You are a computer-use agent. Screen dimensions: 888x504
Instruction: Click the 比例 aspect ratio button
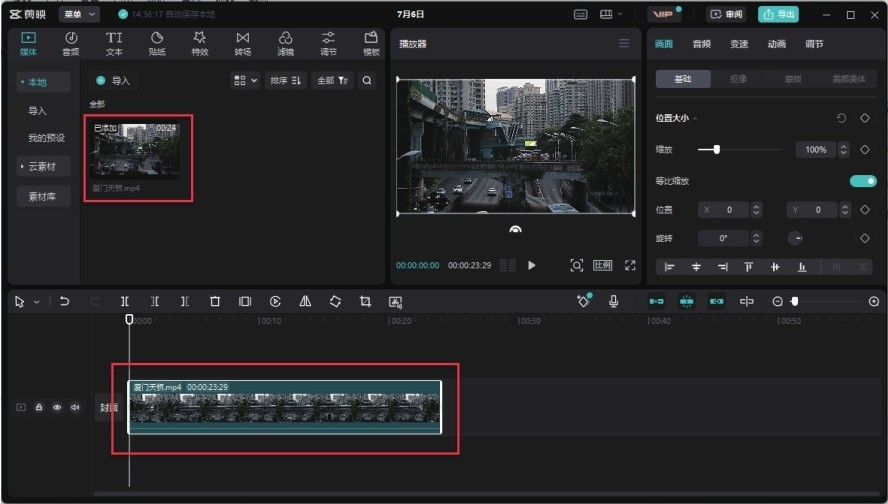tap(603, 265)
